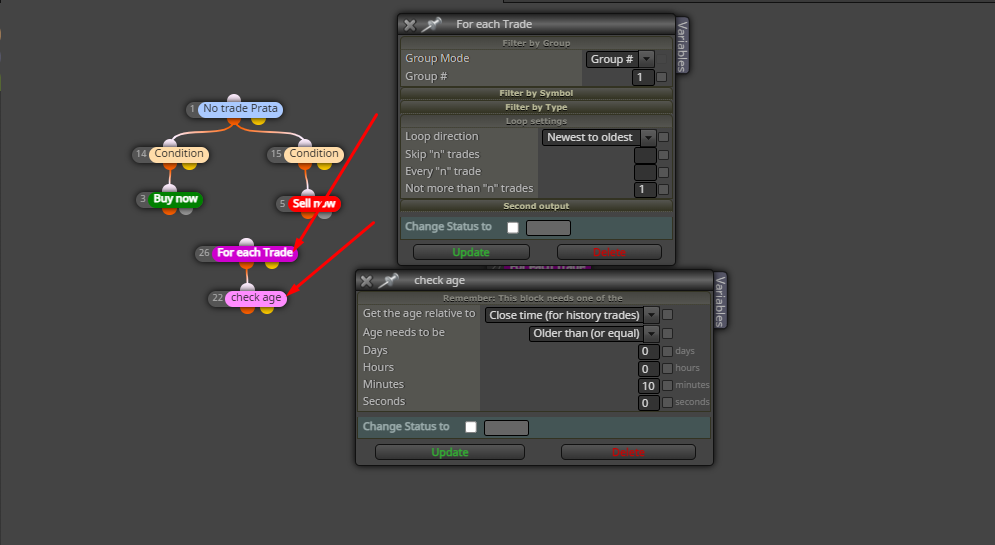Viewport: 995px width, 545px height.
Task: Click top input connector of For each Trade
Action: [246, 242]
